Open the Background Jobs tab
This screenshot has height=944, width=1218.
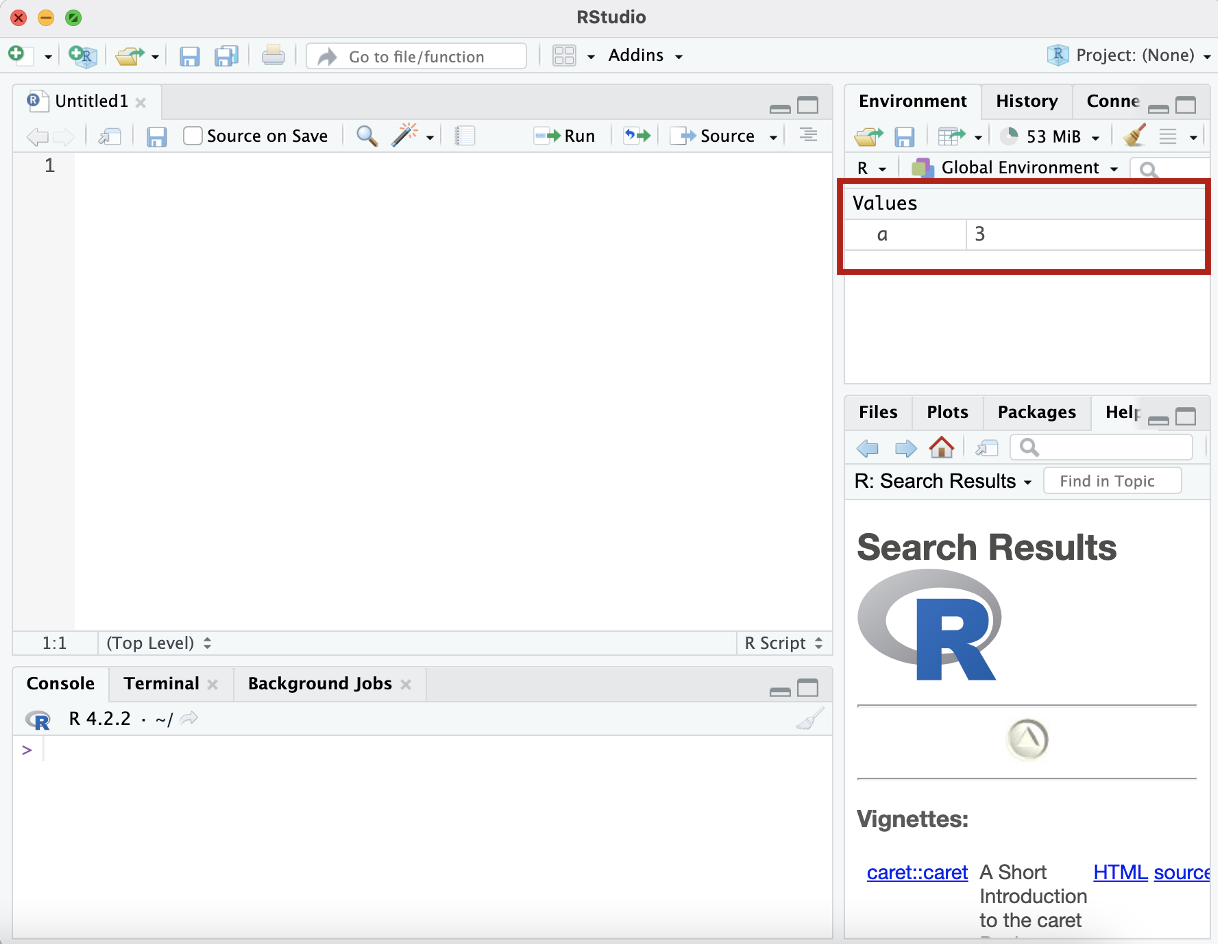tap(320, 683)
